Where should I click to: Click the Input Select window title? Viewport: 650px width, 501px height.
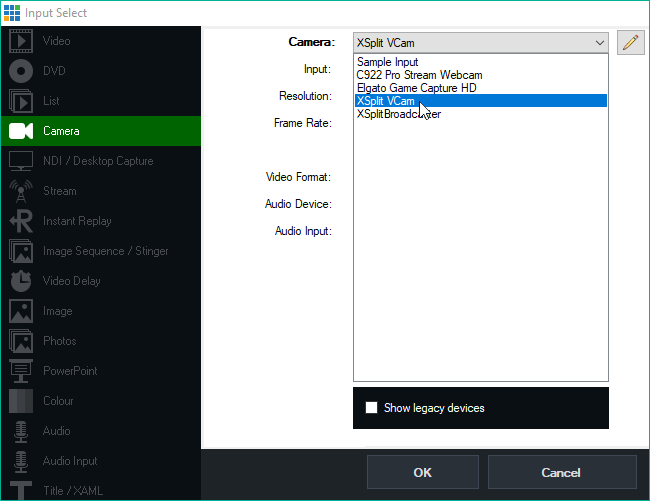tap(56, 13)
